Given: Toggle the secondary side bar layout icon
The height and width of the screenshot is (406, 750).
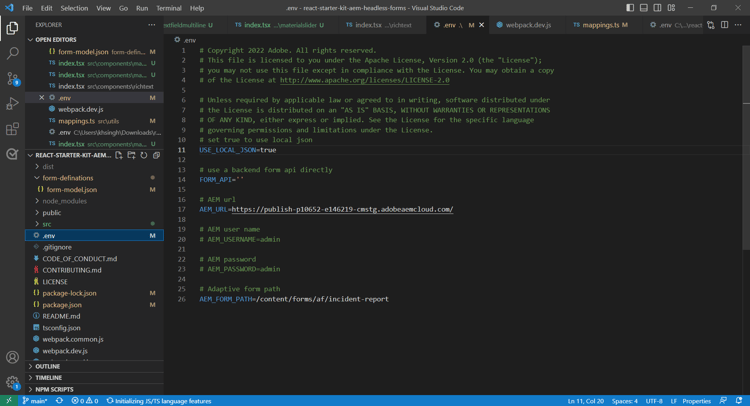Looking at the screenshot, I should pos(658,8).
